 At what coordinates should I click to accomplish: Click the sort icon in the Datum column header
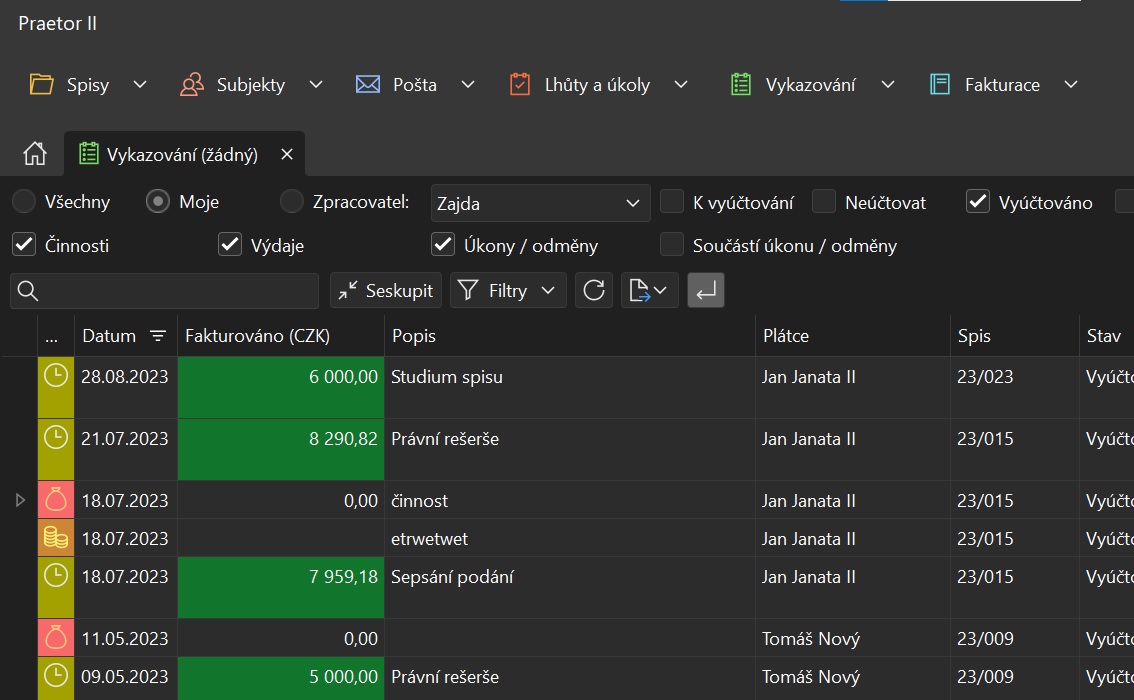click(x=158, y=336)
